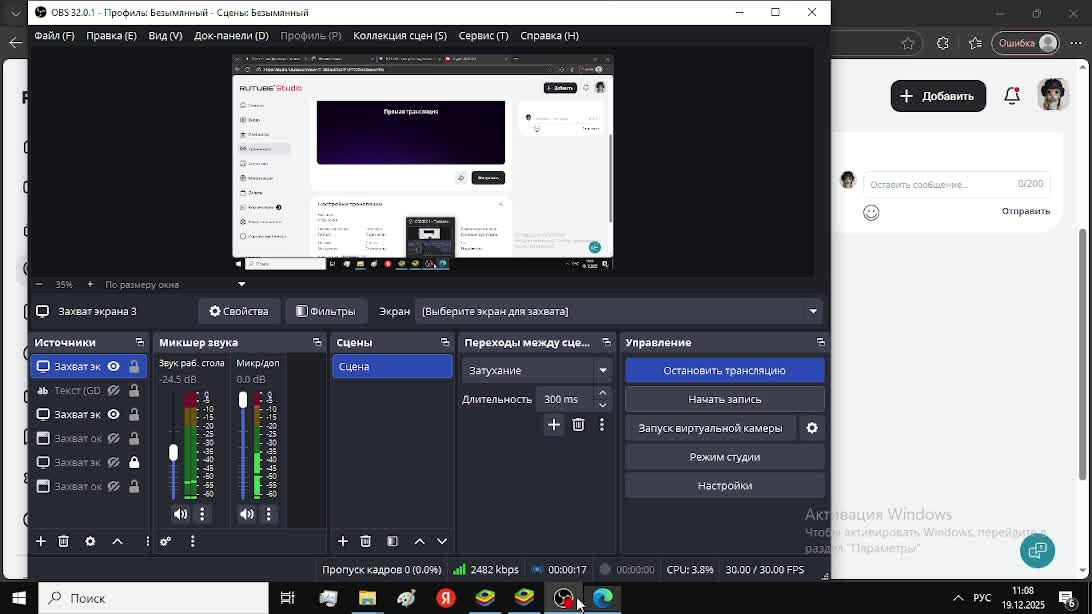Lock the highlighted Захват эк source
The image size is (1092, 614).
point(134,366)
